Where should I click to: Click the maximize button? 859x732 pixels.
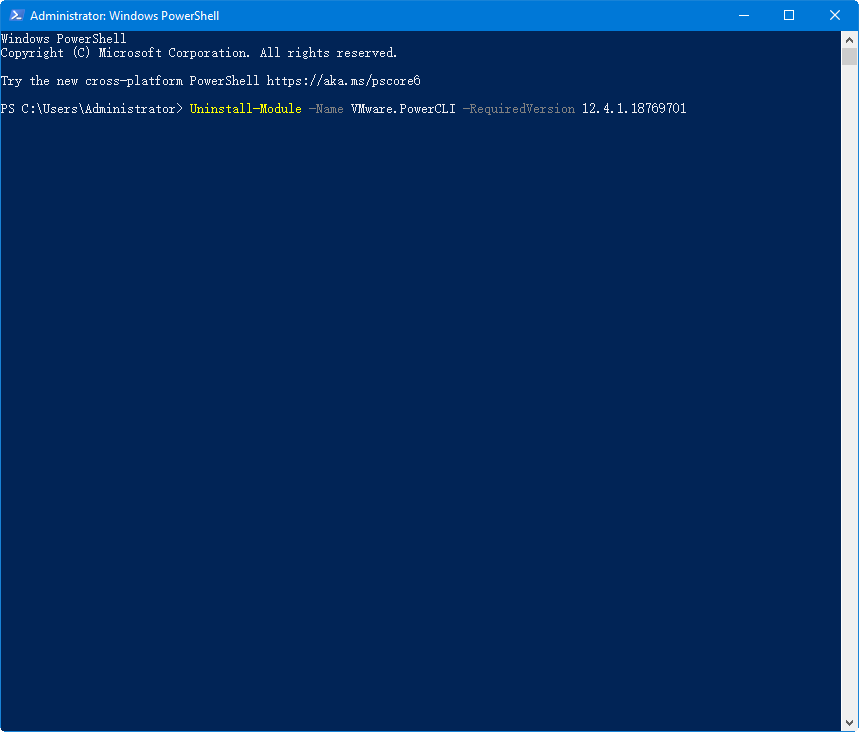point(790,15)
